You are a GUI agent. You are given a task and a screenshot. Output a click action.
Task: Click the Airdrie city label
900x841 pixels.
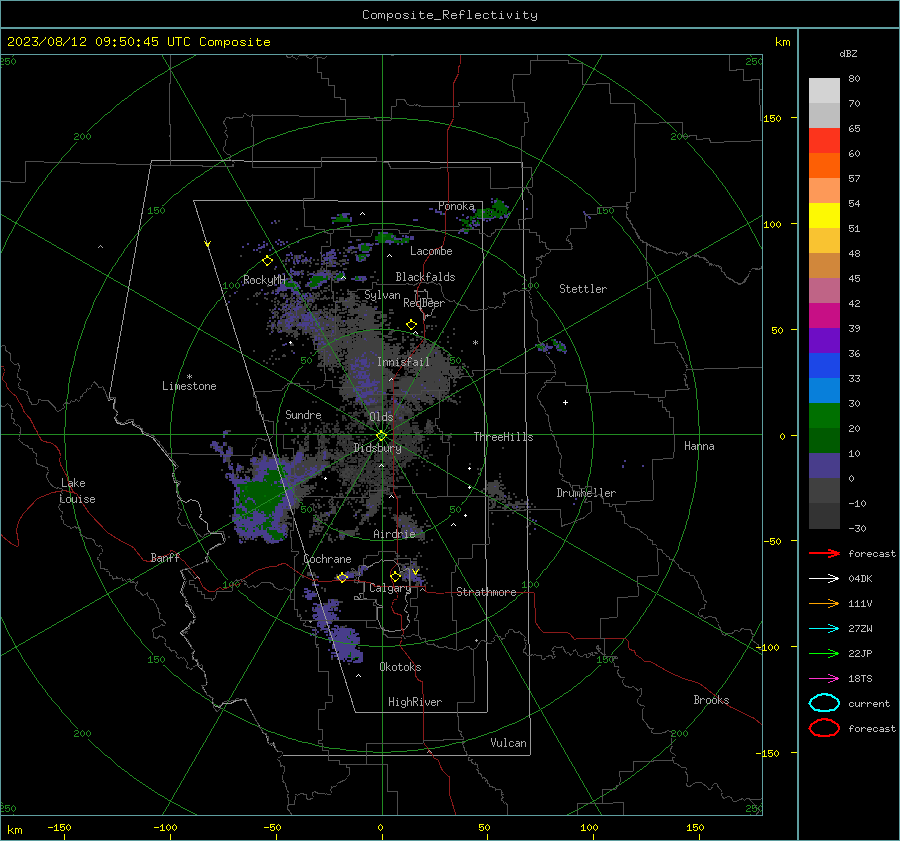coord(394,534)
